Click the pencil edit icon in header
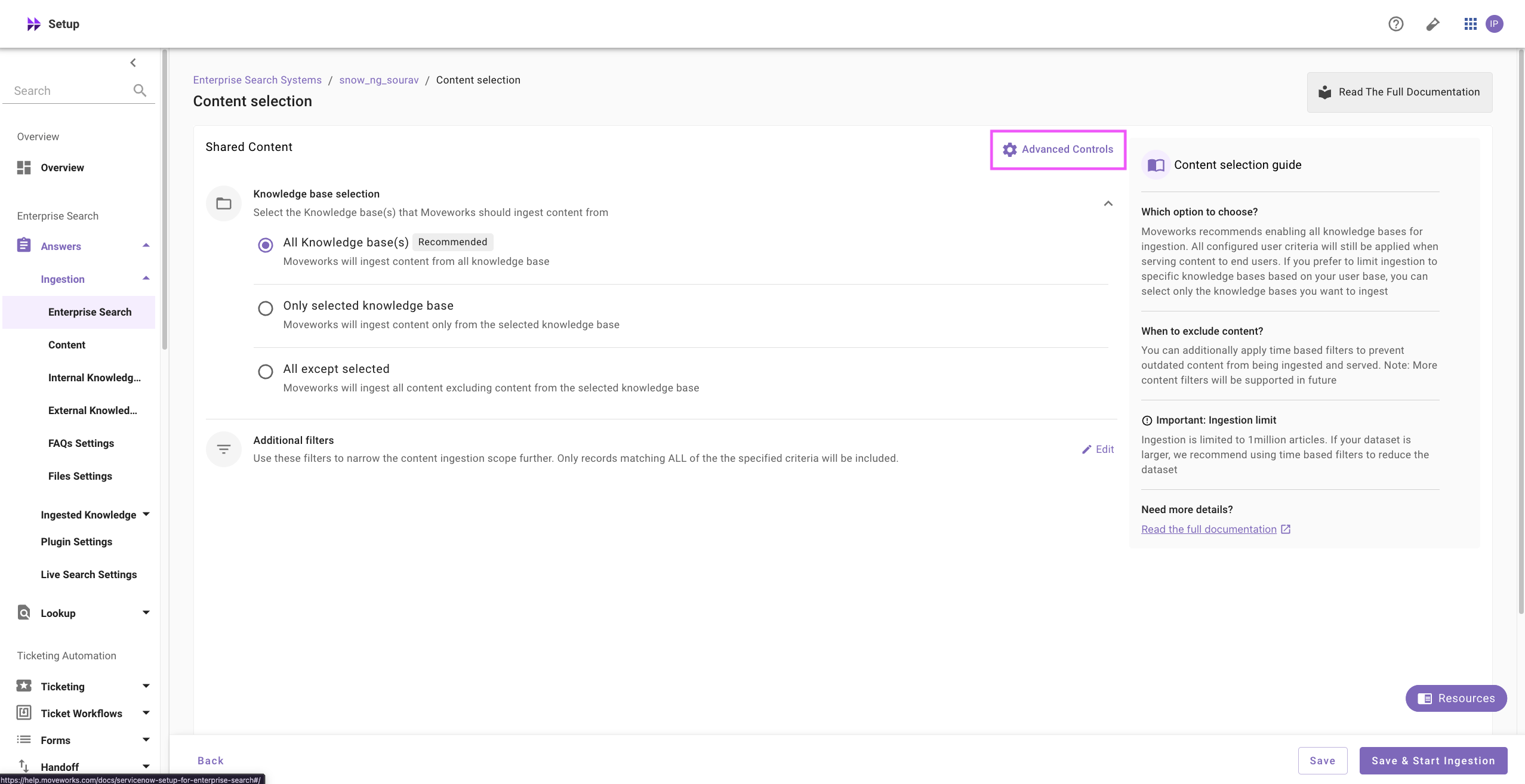This screenshot has width=1525, height=784. click(1432, 24)
